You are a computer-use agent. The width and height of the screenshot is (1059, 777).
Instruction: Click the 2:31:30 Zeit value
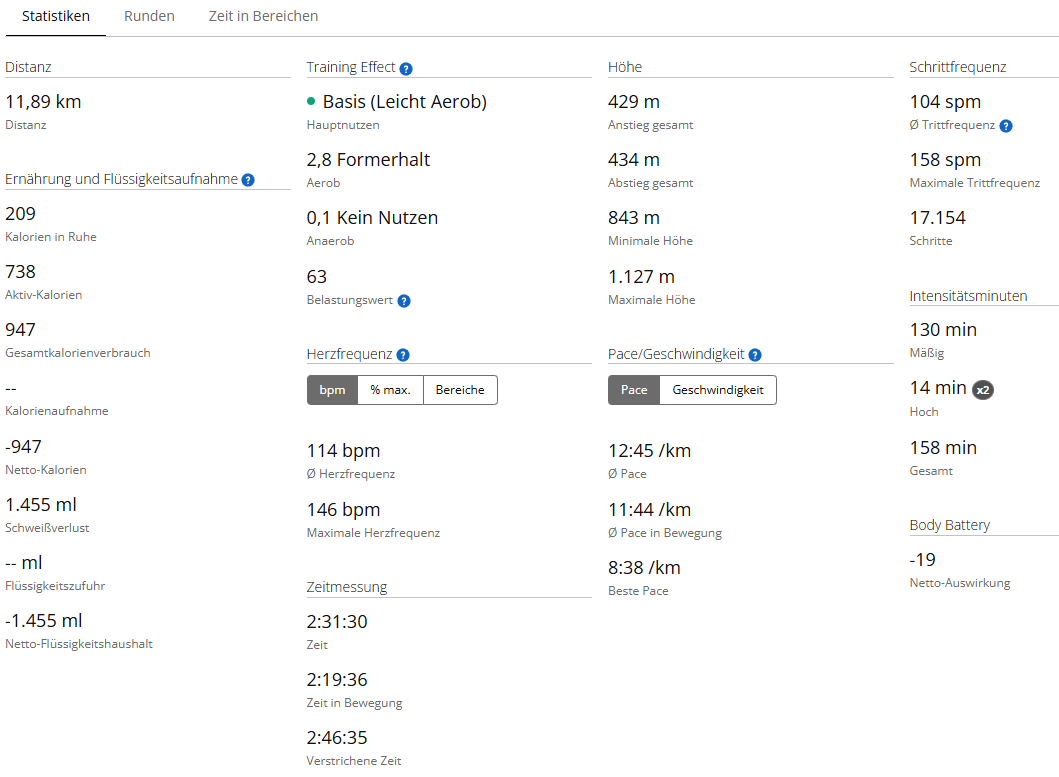point(337,622)
